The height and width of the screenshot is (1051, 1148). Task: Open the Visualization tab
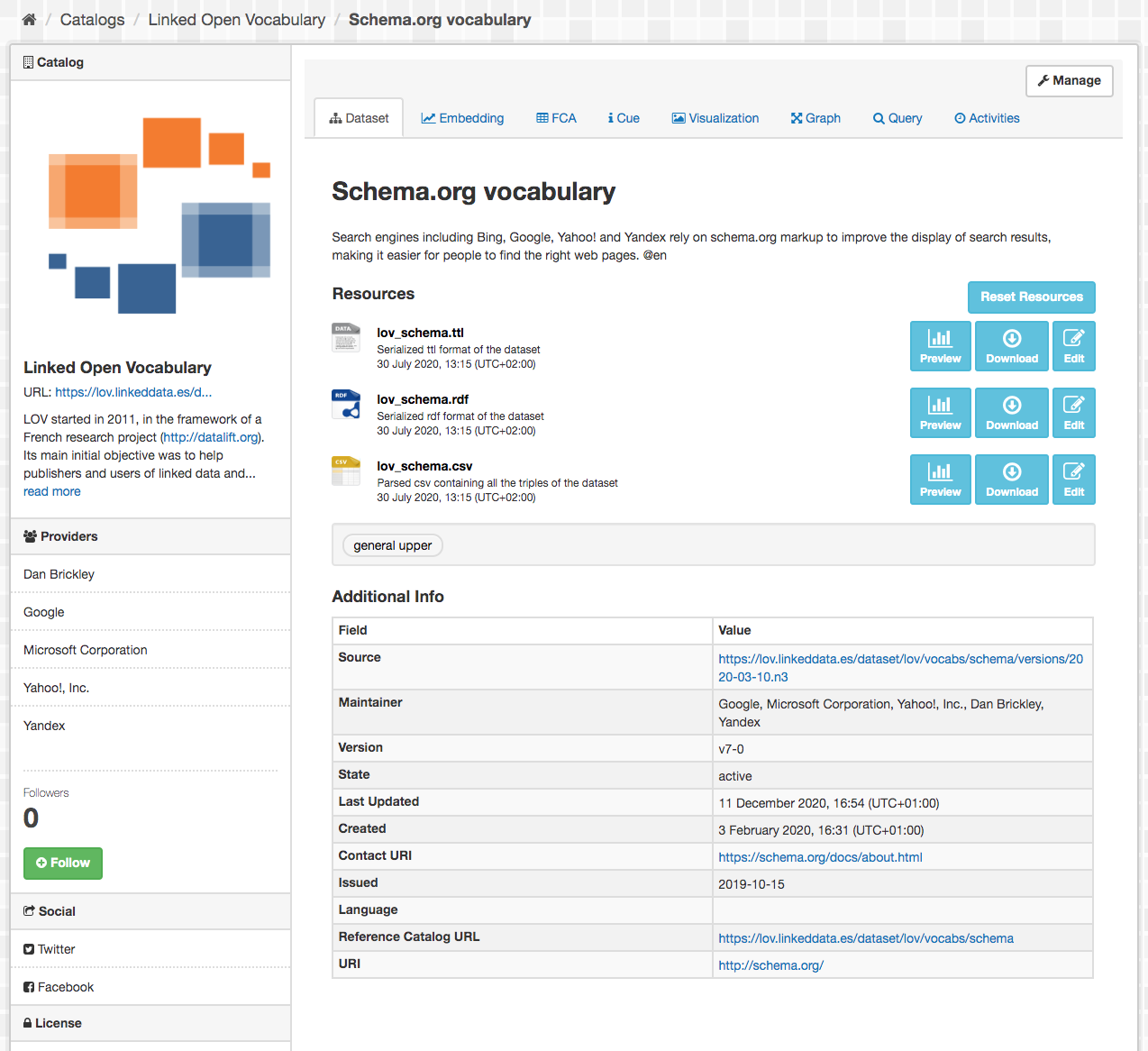[715, 118]
